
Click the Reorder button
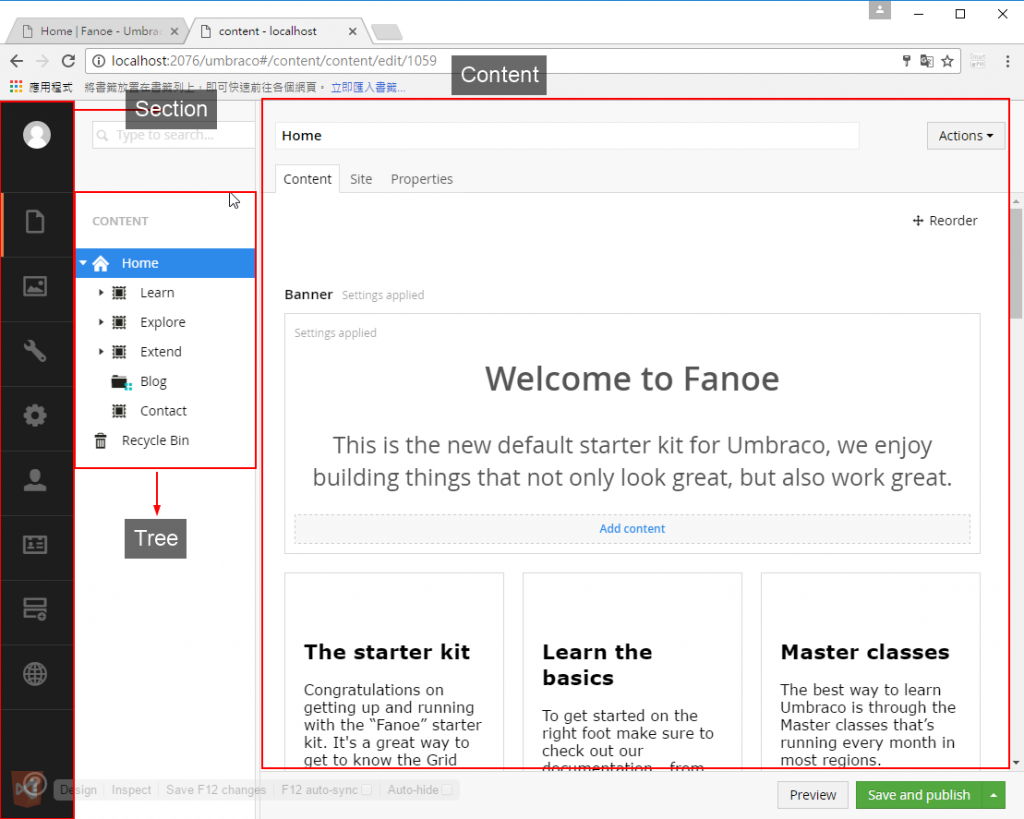(x=945, y=221)
